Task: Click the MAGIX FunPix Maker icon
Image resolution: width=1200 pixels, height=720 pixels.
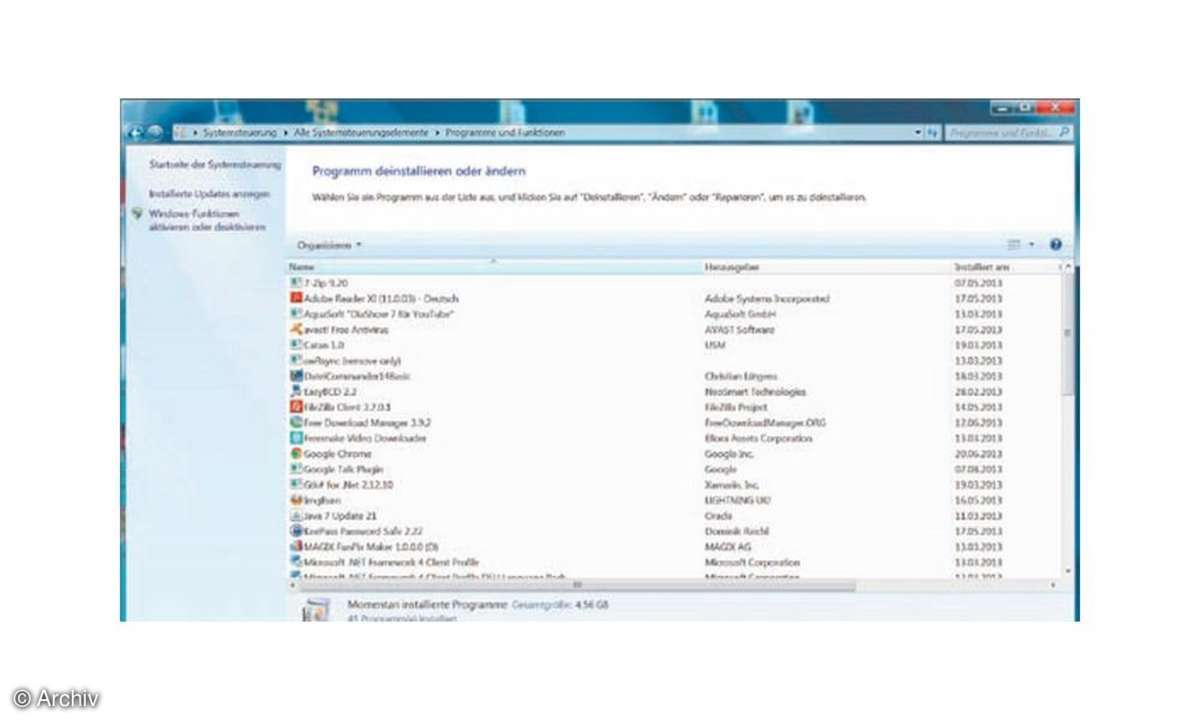Action: tap(295, 547)
